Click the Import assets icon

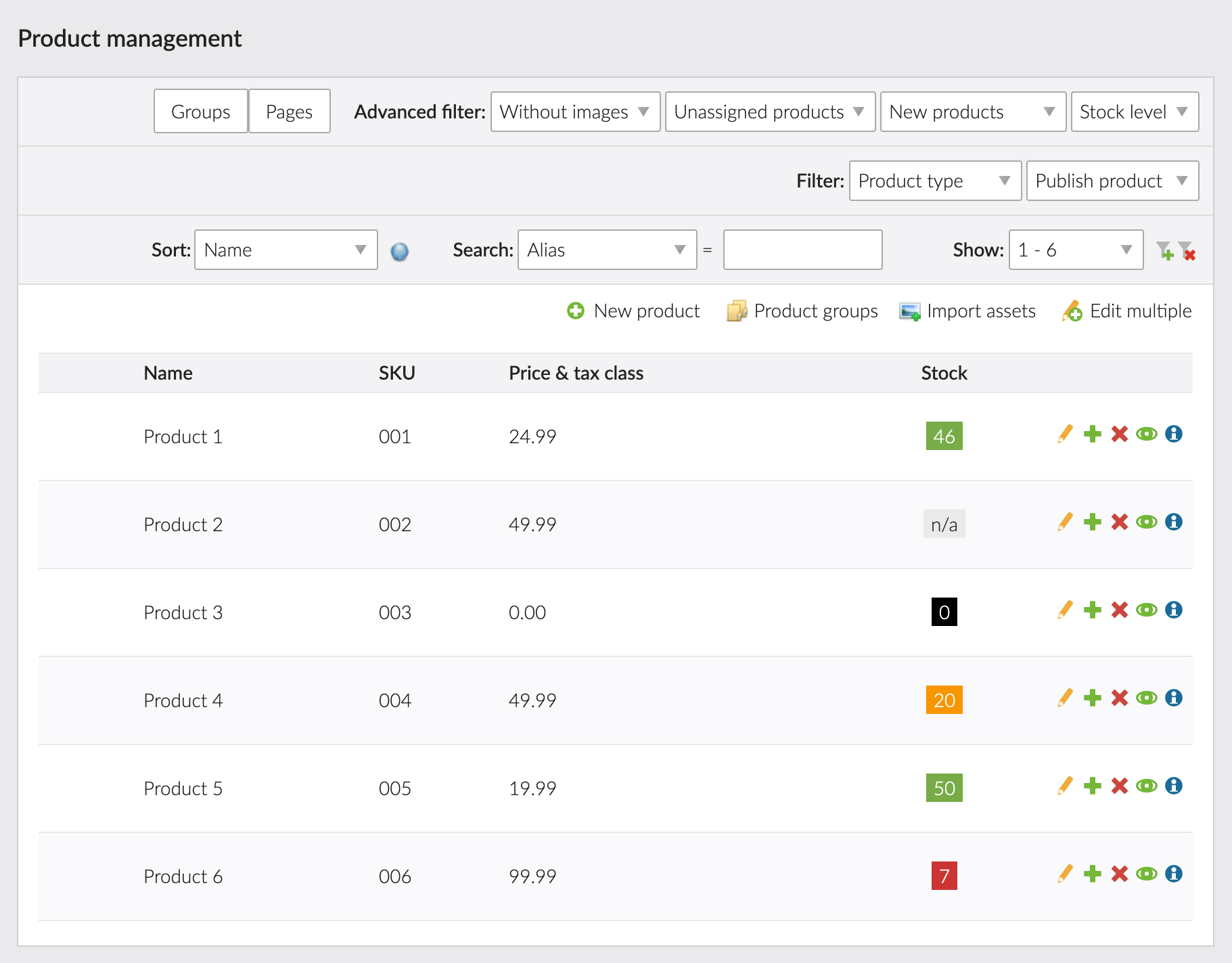click(909, 311)
